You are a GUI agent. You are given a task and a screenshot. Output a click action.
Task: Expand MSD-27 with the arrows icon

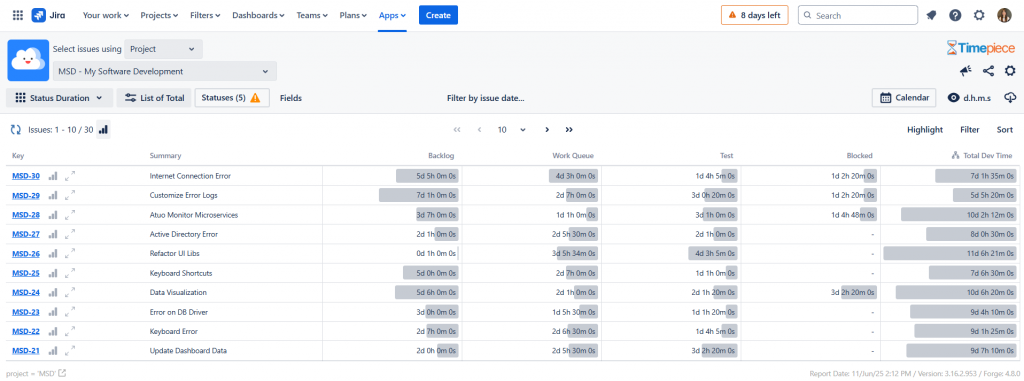click(71, 234)
